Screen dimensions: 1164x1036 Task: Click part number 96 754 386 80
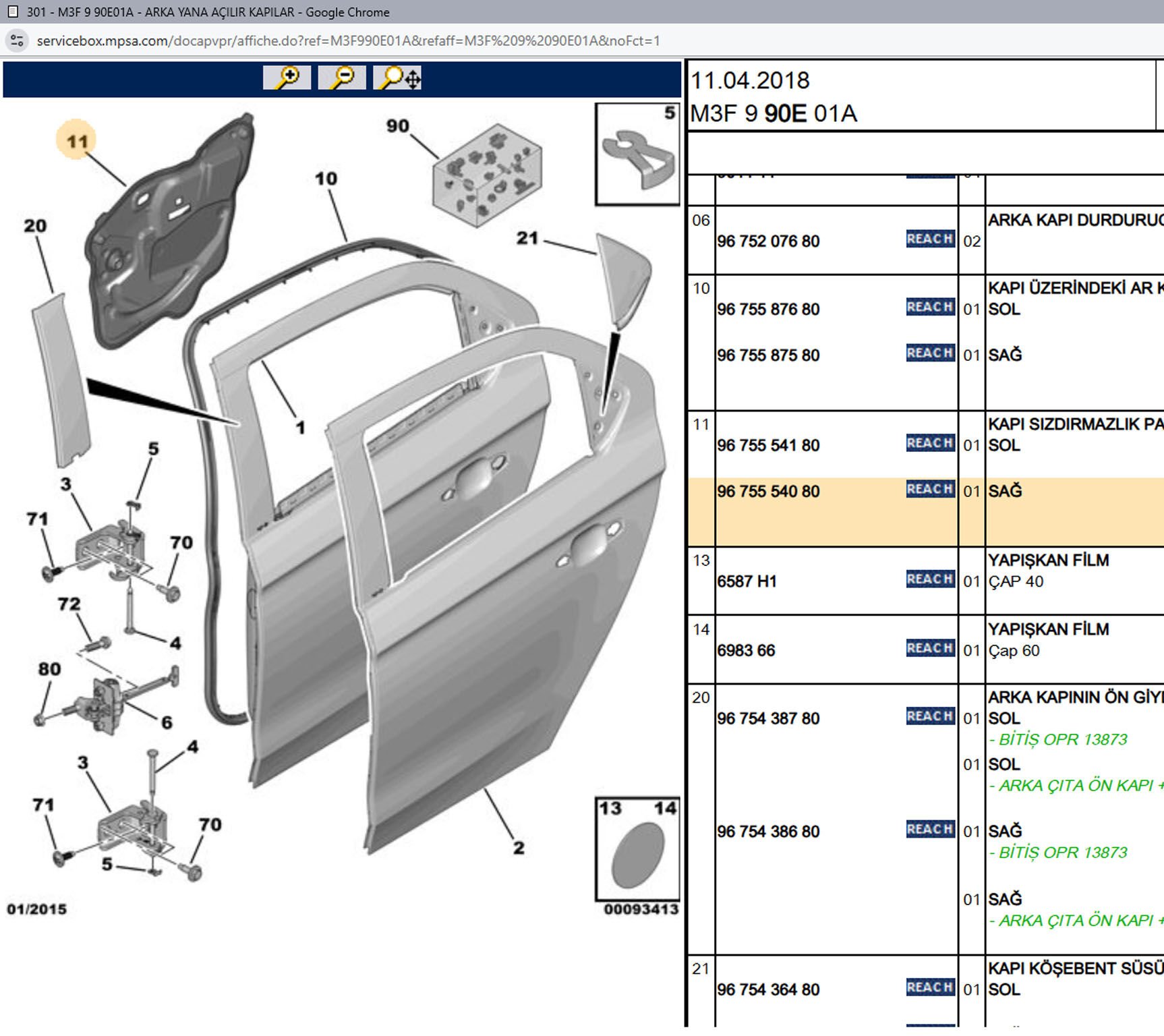click(x=768, y=832)
